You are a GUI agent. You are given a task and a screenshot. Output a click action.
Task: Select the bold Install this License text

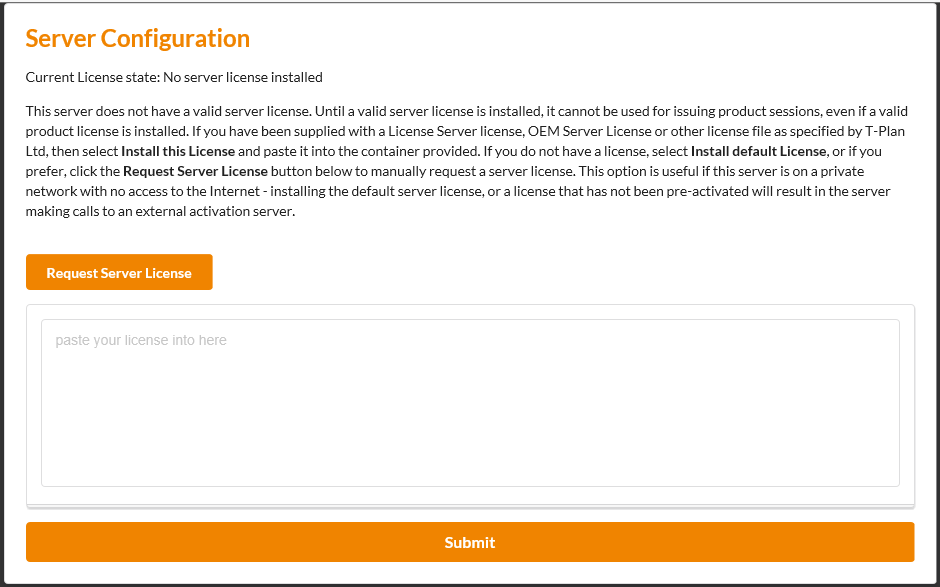(178, 151)
